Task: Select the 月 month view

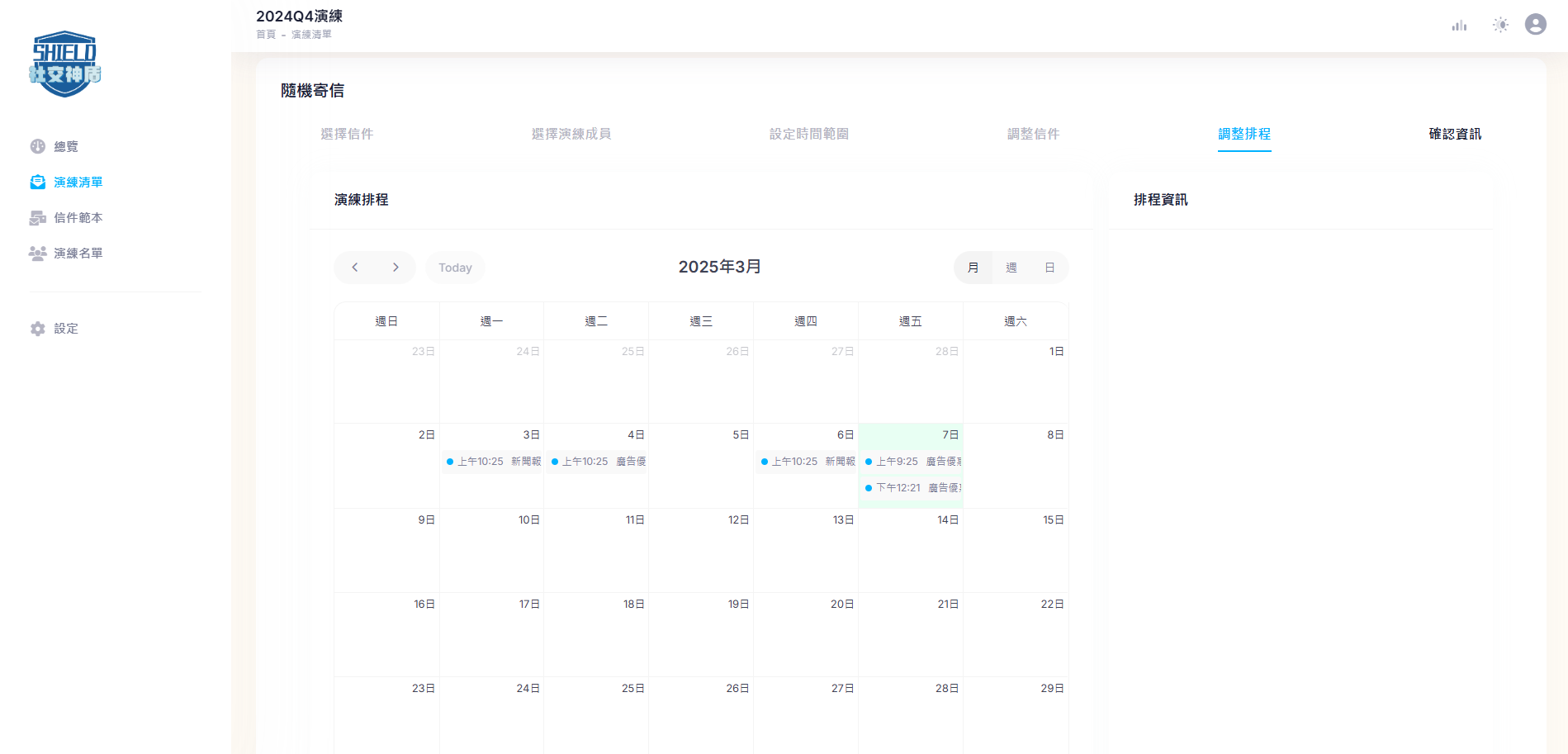Action: 973,268
